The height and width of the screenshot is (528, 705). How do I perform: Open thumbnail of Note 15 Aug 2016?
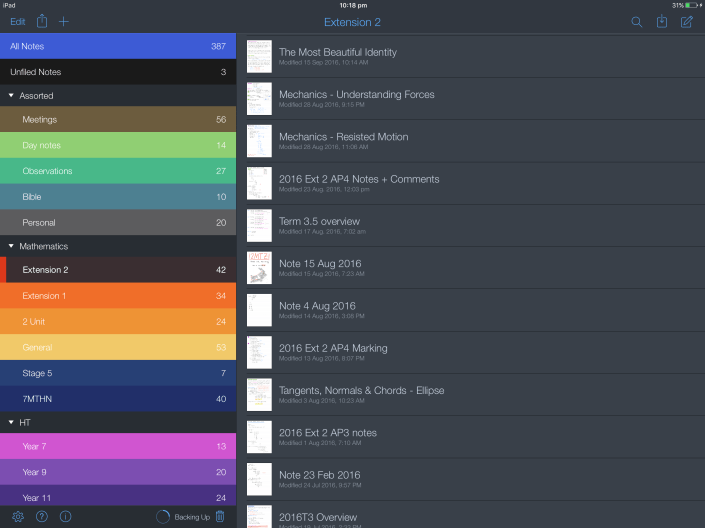[259, 268]
